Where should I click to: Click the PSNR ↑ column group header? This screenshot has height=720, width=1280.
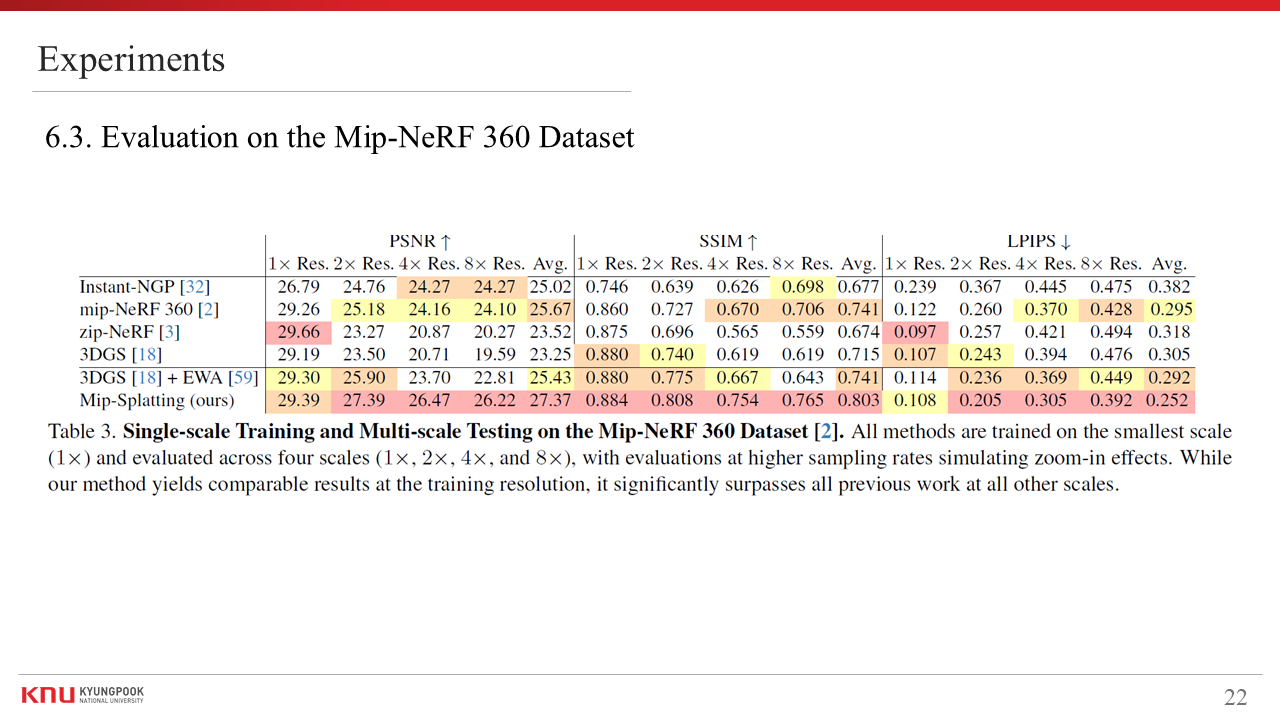click(x=420, y=241)
